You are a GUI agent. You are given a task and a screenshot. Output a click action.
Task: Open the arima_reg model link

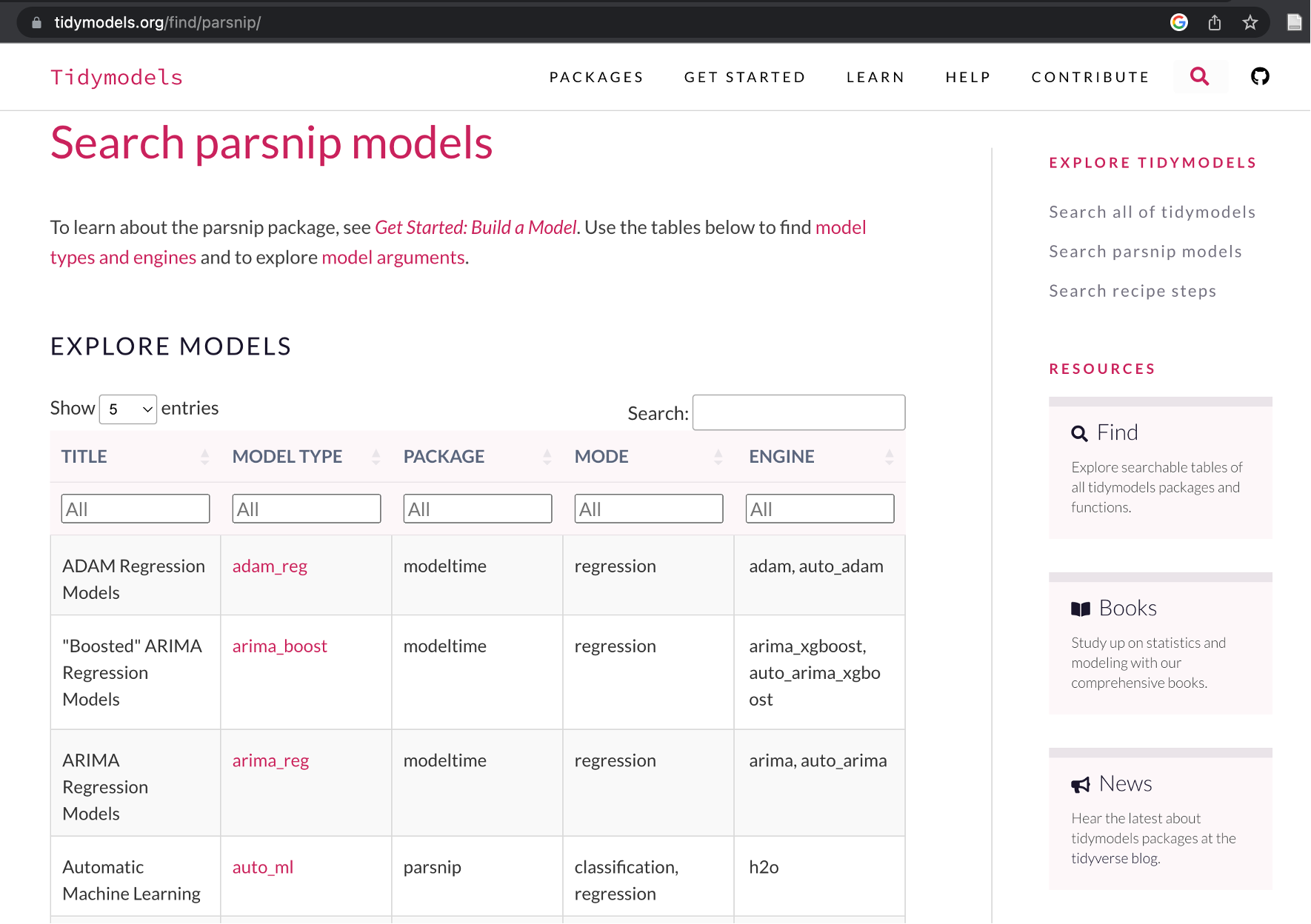[270, 760]
